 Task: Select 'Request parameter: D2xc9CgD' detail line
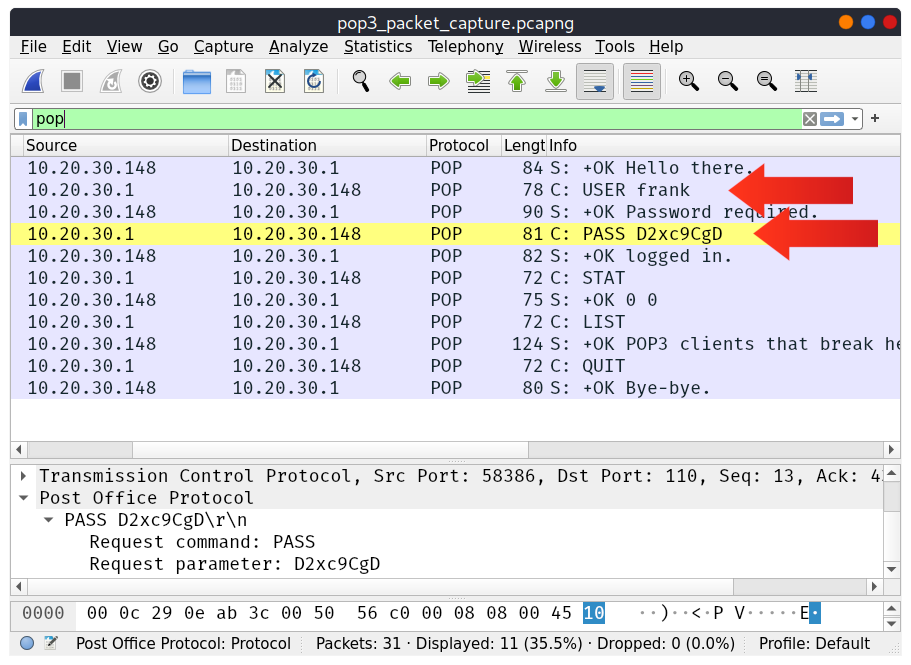(x=235, y=565)
